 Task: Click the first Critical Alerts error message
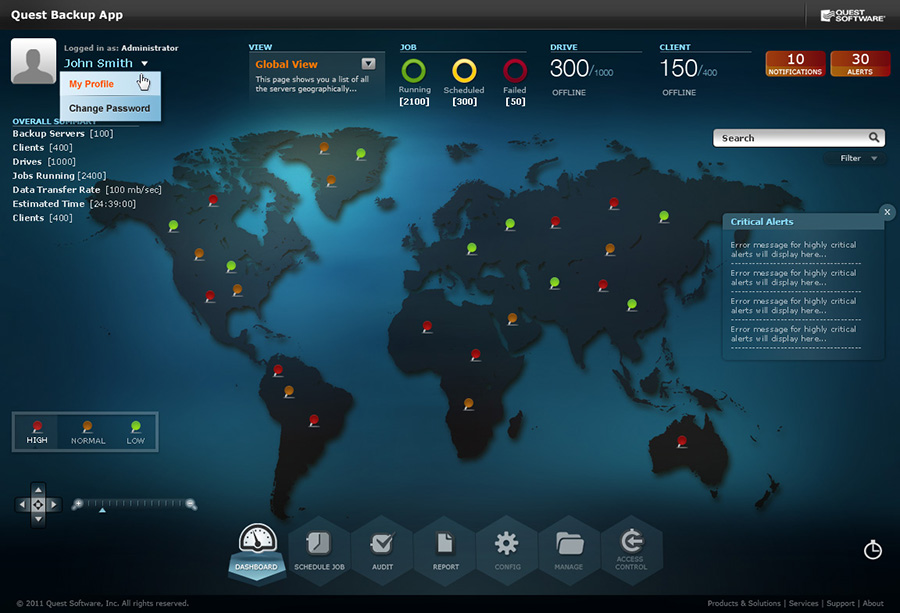coord(793,250)
